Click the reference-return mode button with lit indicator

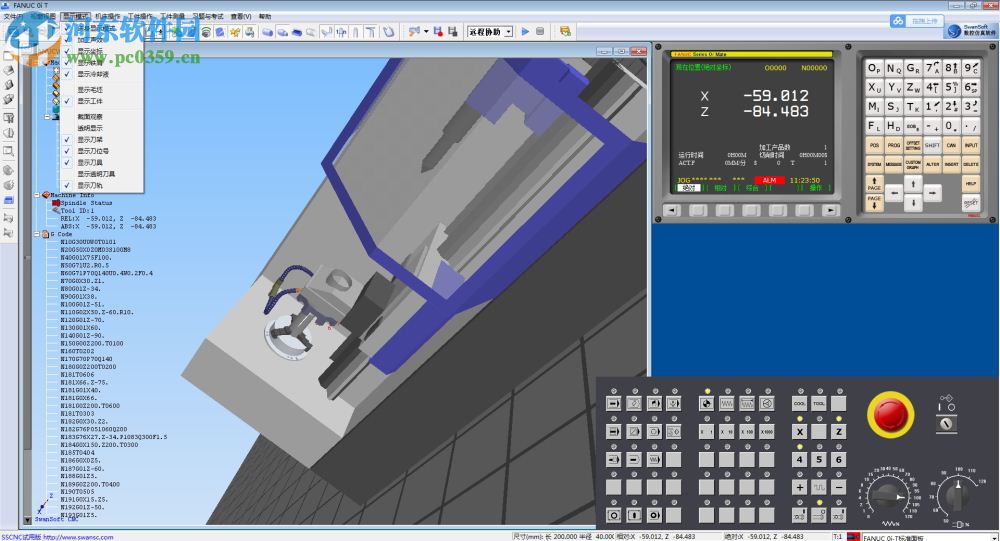(x=707, y=403)
